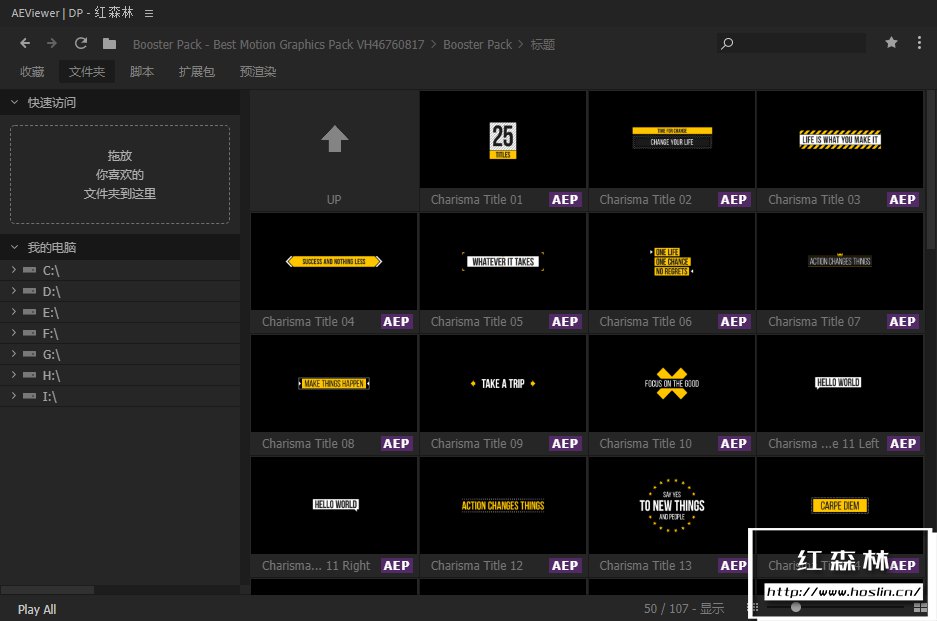Click the '50 / 107 - 显示' status text

(x=684, y=608)
